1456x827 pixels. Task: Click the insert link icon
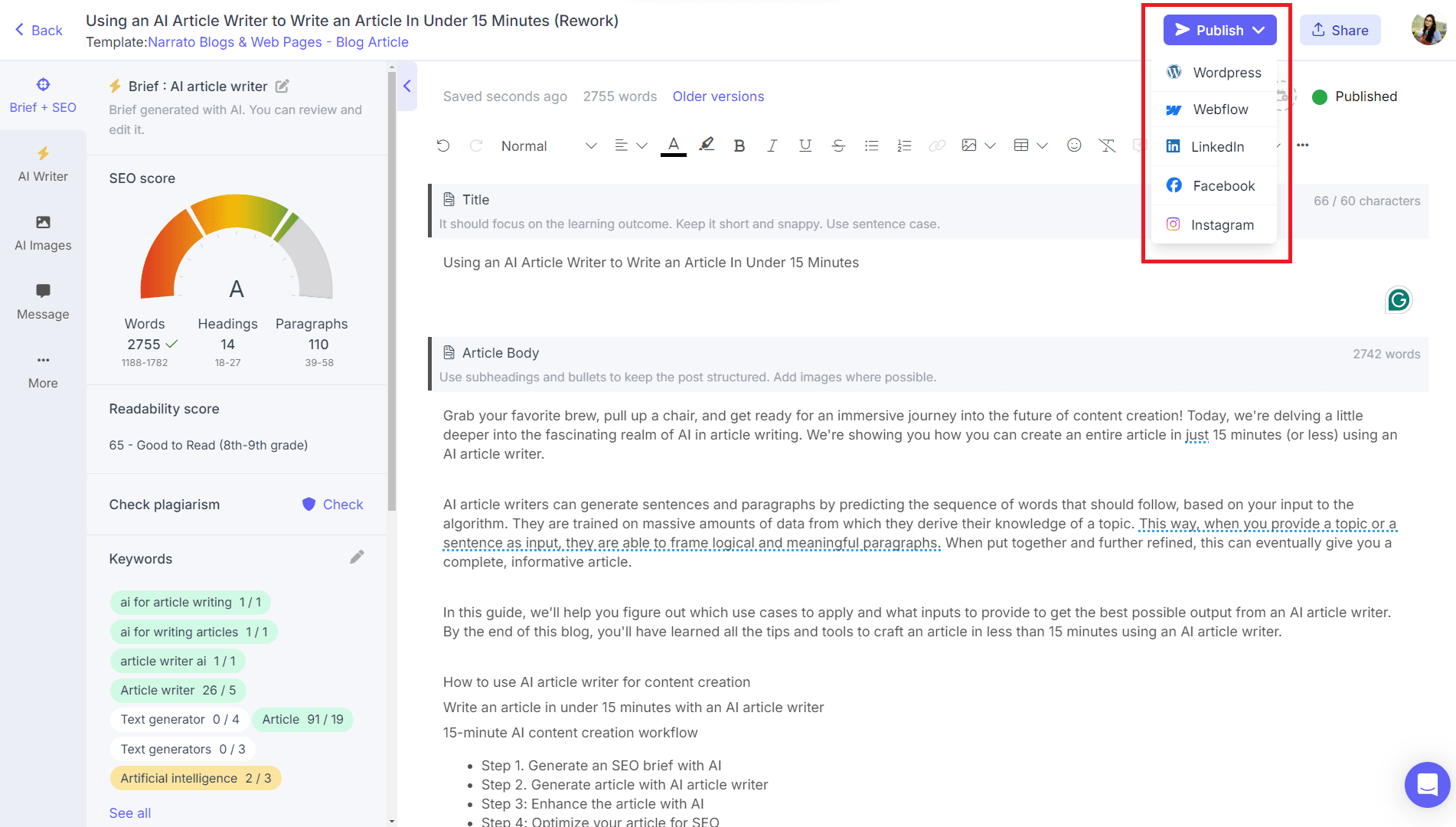937,145
